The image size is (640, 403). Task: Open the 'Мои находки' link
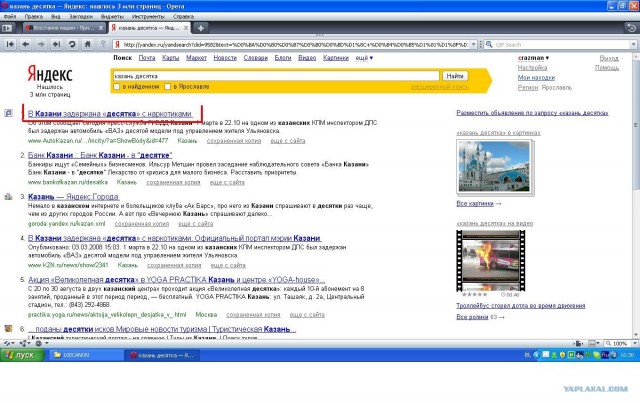(x=536, y=78)
